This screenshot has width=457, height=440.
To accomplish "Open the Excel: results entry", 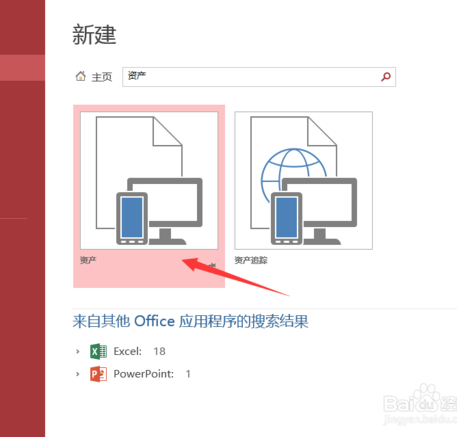I will pos(128,351).
